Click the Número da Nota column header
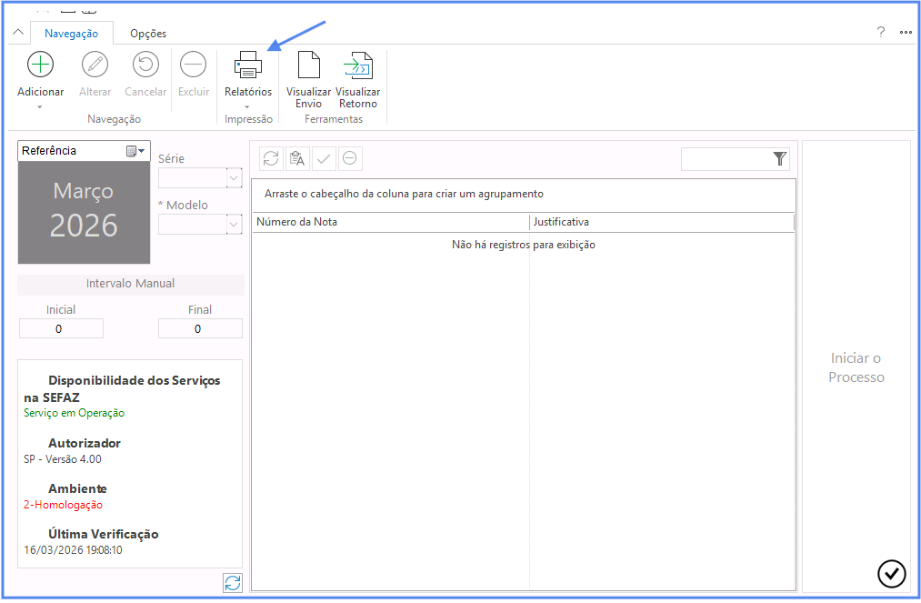Image resolution: width=921 pixels, height=603 pixels. (390, 222)
